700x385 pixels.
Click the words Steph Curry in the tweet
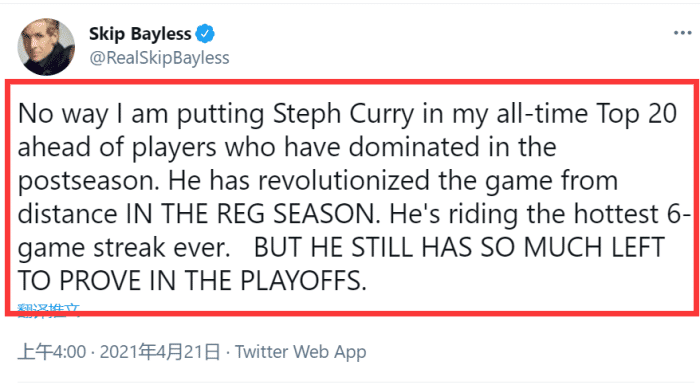click(344, 114)
